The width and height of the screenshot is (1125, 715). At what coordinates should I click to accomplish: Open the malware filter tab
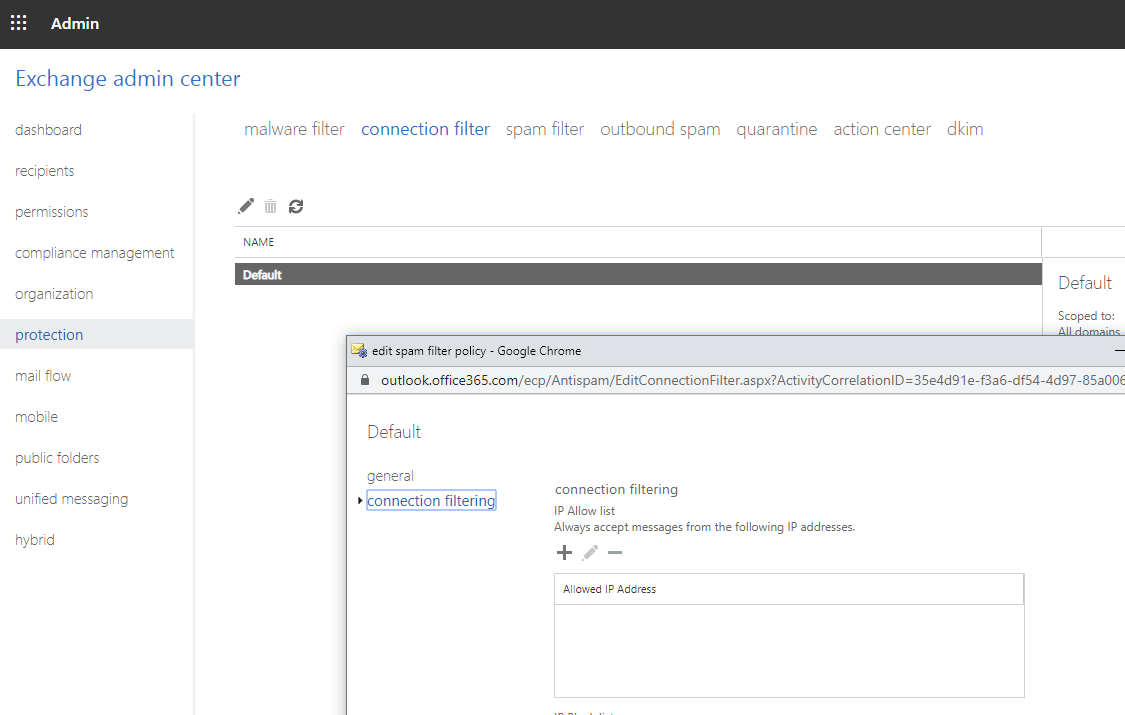[294, 129]
